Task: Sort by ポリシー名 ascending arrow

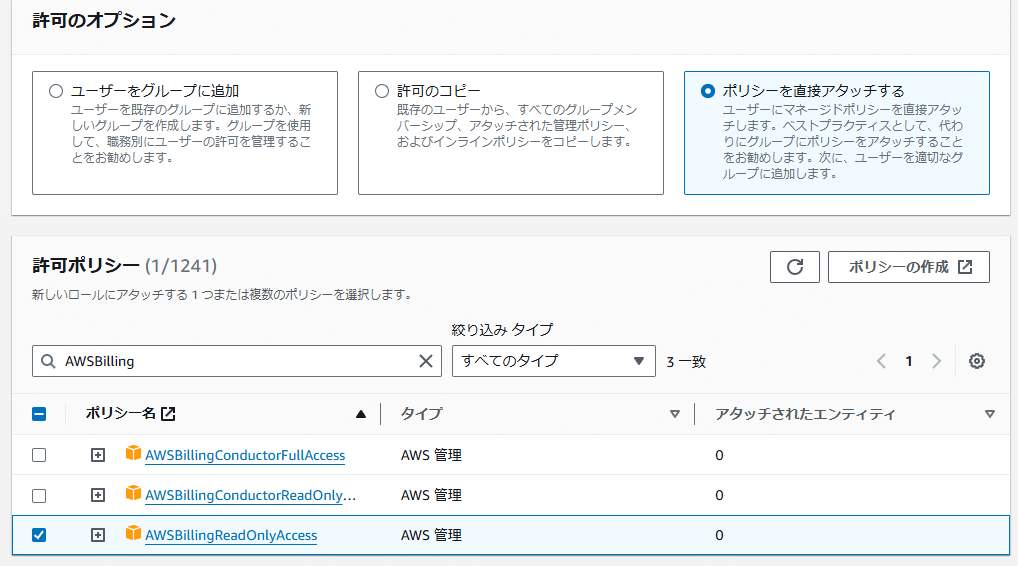Action: point(361,414)
